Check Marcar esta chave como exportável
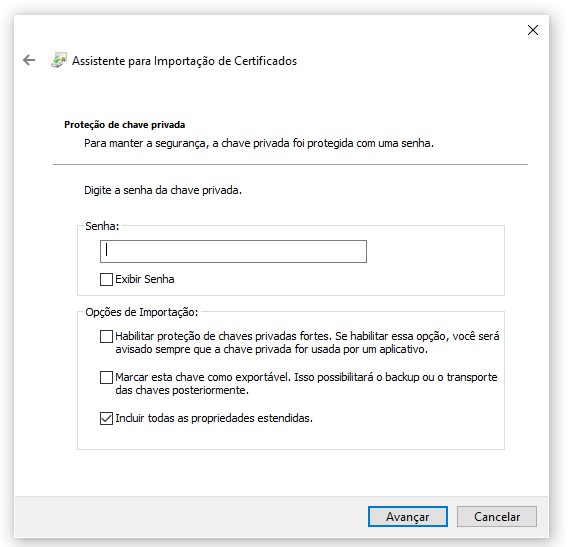The width and height of the screenshot is (573, 547). (x=106, y=377)
